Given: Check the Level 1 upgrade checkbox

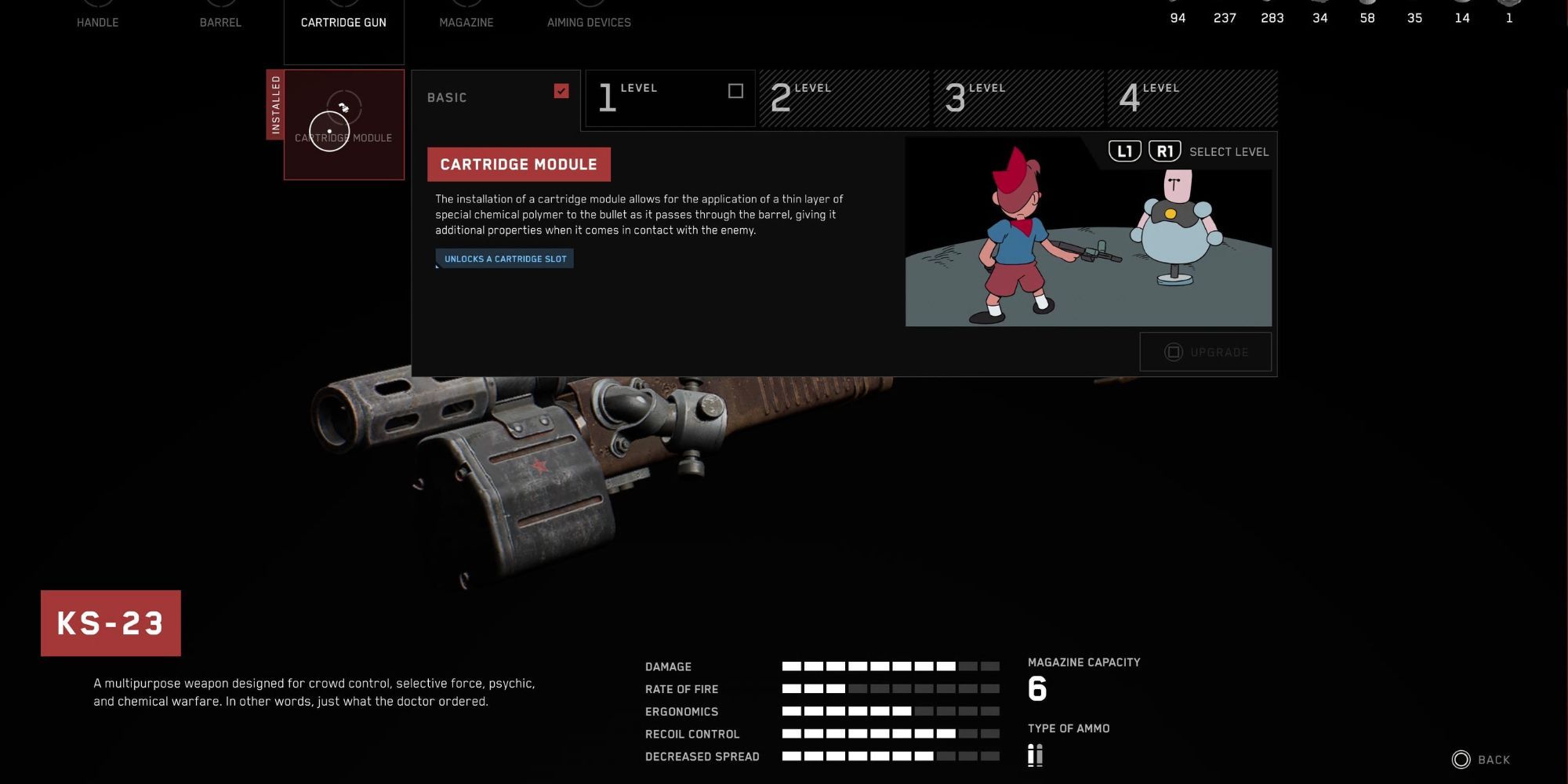Looking at the screenshot, I should [x=735, y=91].
